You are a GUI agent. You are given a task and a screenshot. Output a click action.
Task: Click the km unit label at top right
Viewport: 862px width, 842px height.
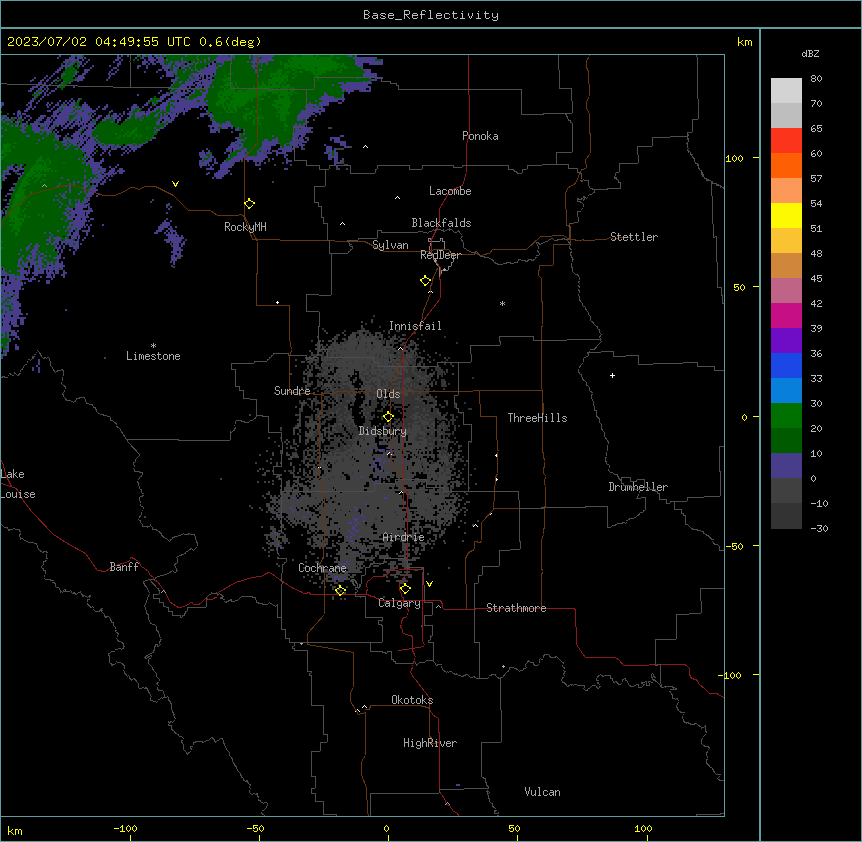coord(745,42)
